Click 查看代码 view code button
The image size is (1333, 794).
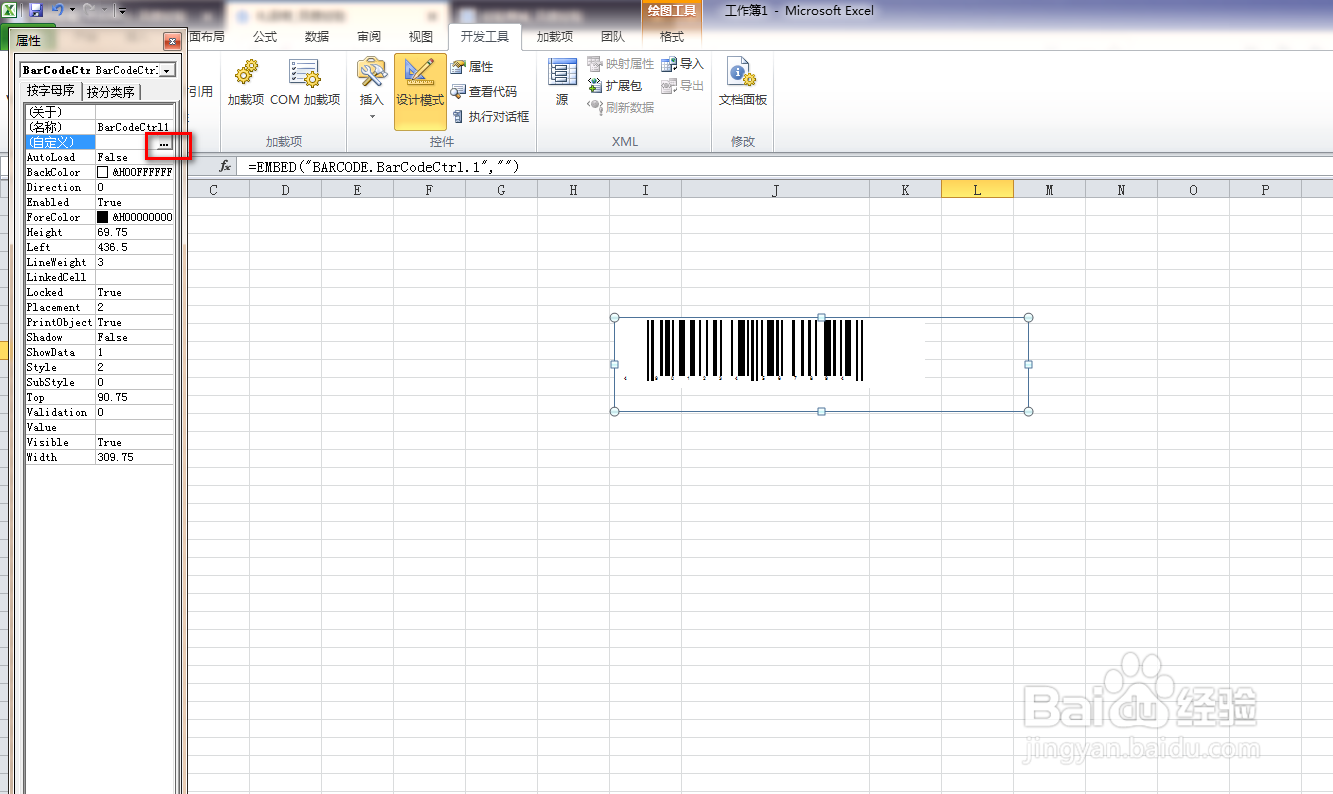coord(484,91)
